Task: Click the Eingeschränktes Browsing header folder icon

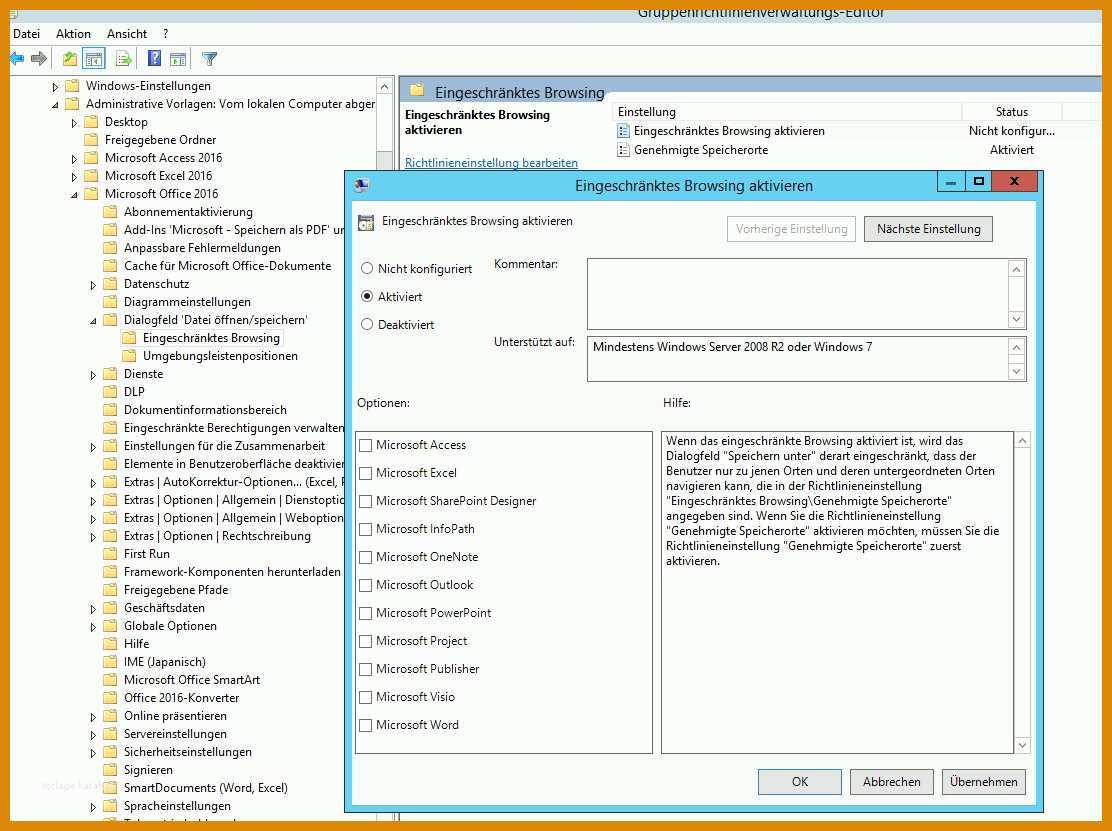Action: pyautogui.click(x=417, y=91)
